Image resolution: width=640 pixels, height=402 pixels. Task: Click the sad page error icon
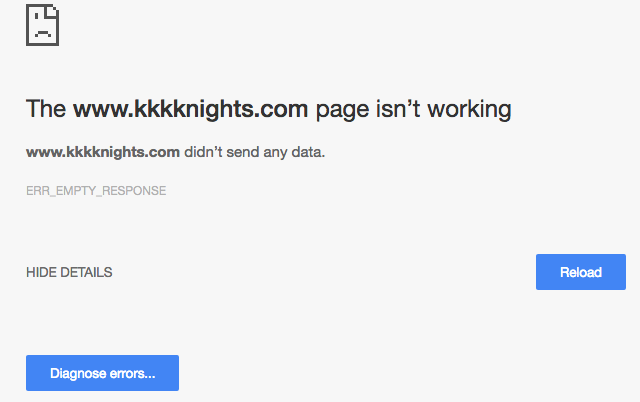(x=43, y=24)
